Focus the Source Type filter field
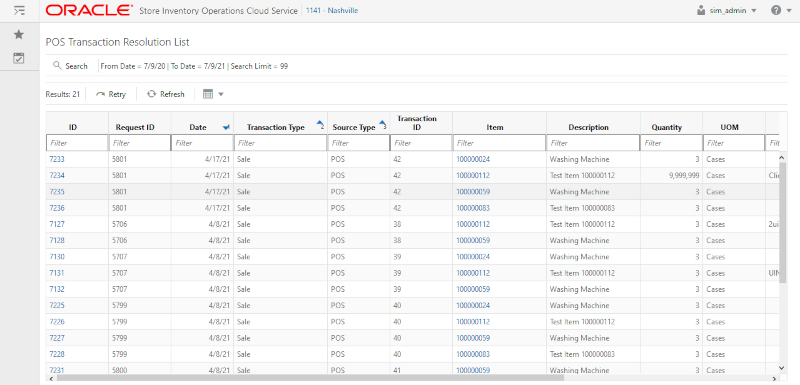 point(359,143)
